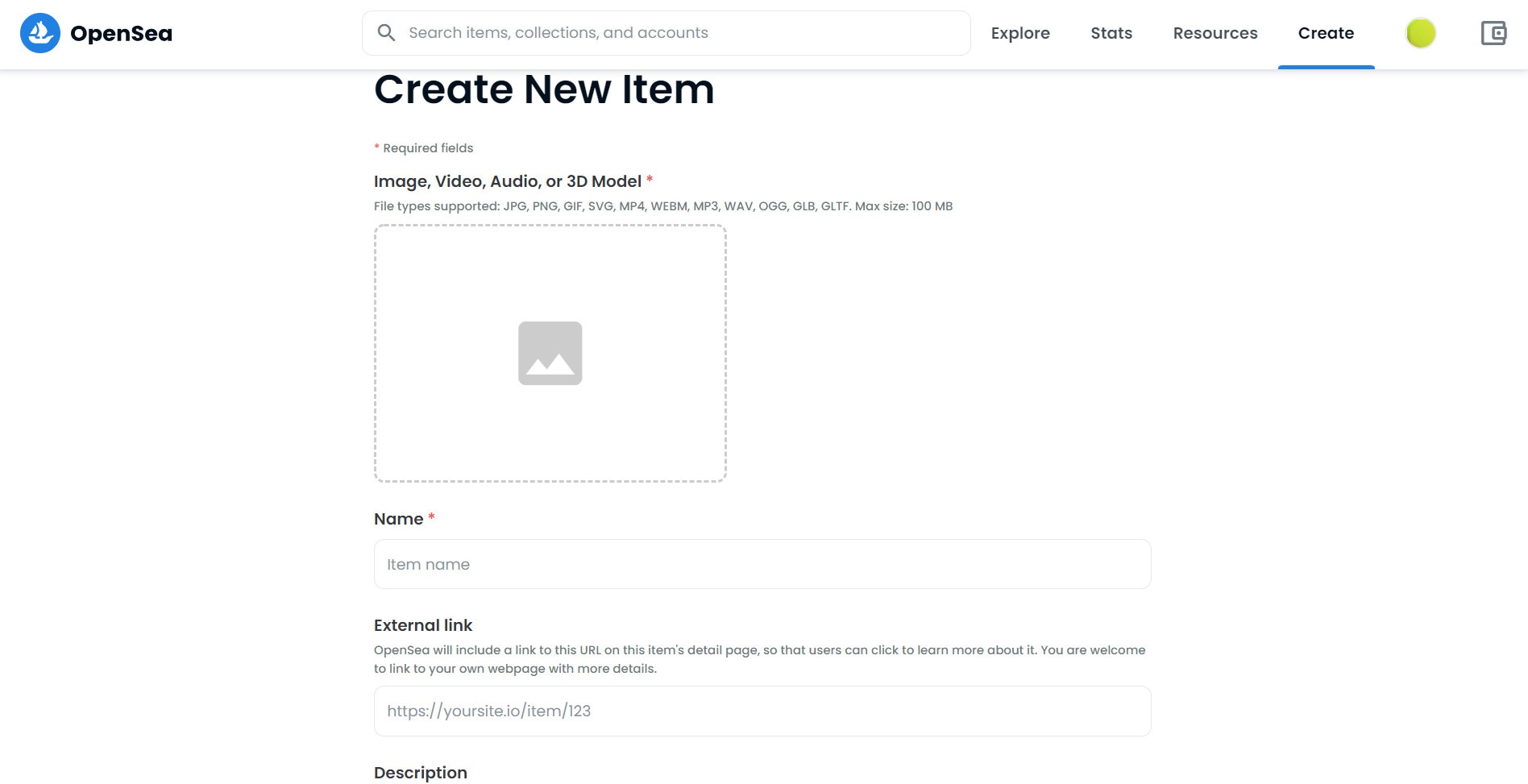Open the Explore menu
This screenshot has width=1528, height=784.
[x=1019, y=33]
